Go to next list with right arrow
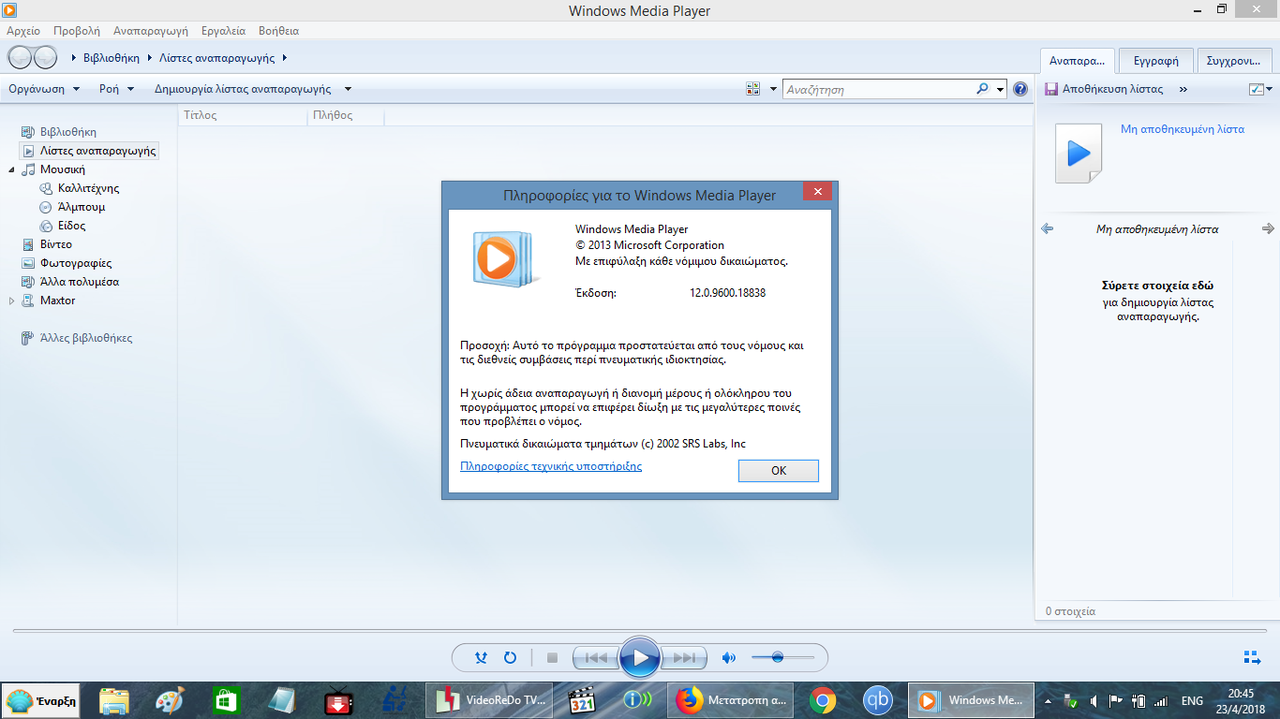The height and width of the screenshot is (719, 1280). click(1268, 229)
